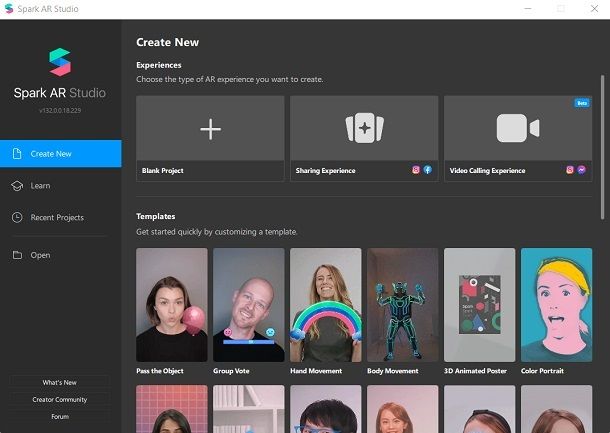
Task: Open the white bookshelf background template
Action: [x=249, y=409]
